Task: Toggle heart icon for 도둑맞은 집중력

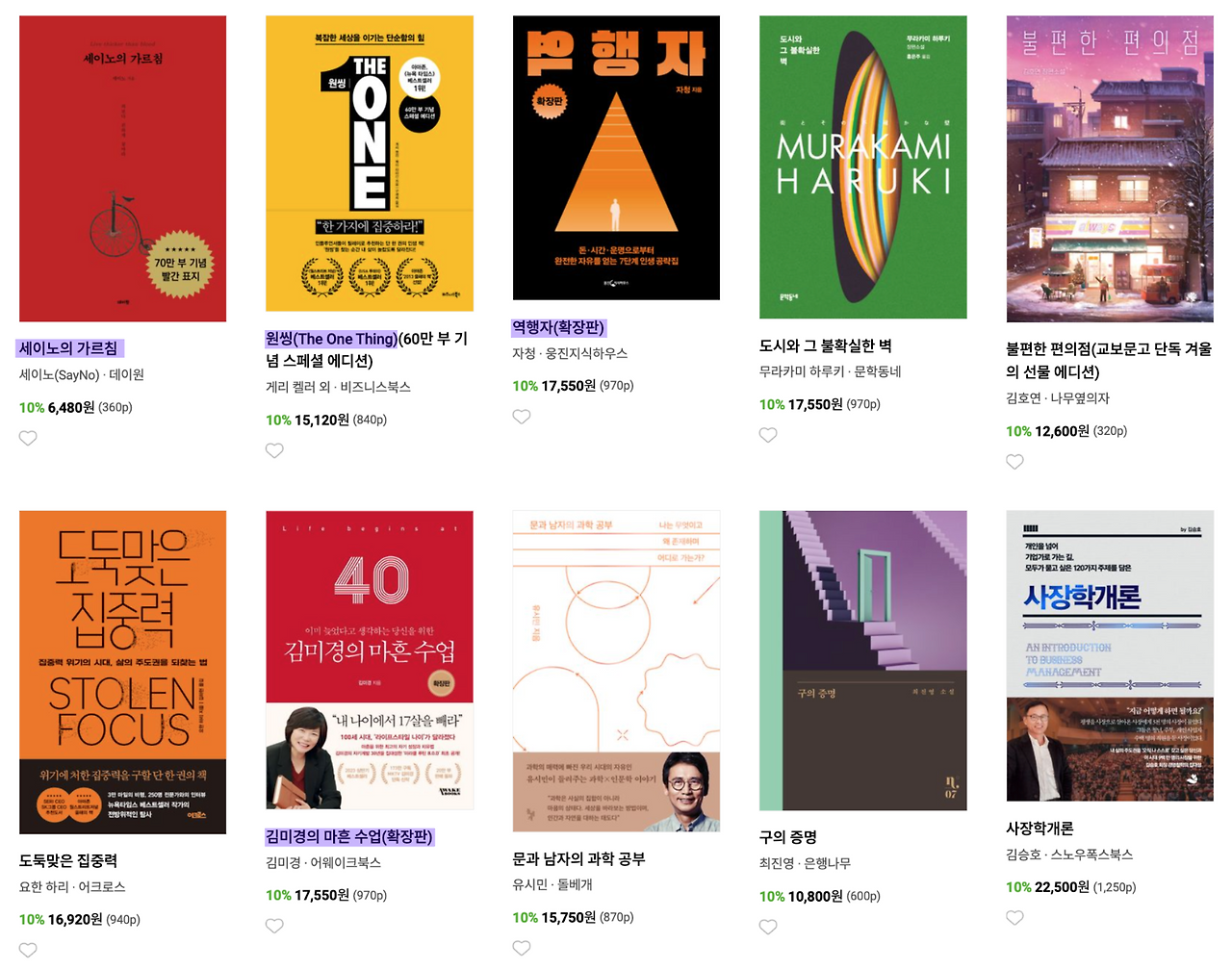Action: [28, 951]
